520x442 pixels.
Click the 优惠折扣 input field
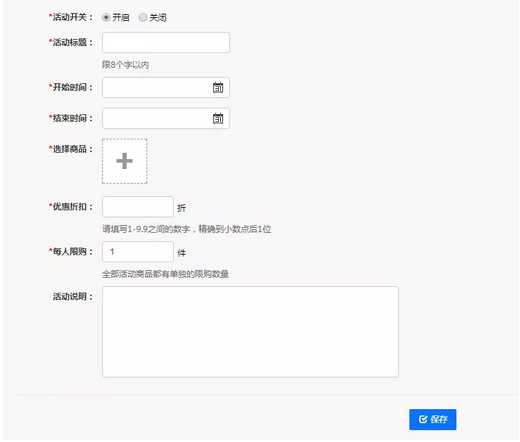coord(138,207)
